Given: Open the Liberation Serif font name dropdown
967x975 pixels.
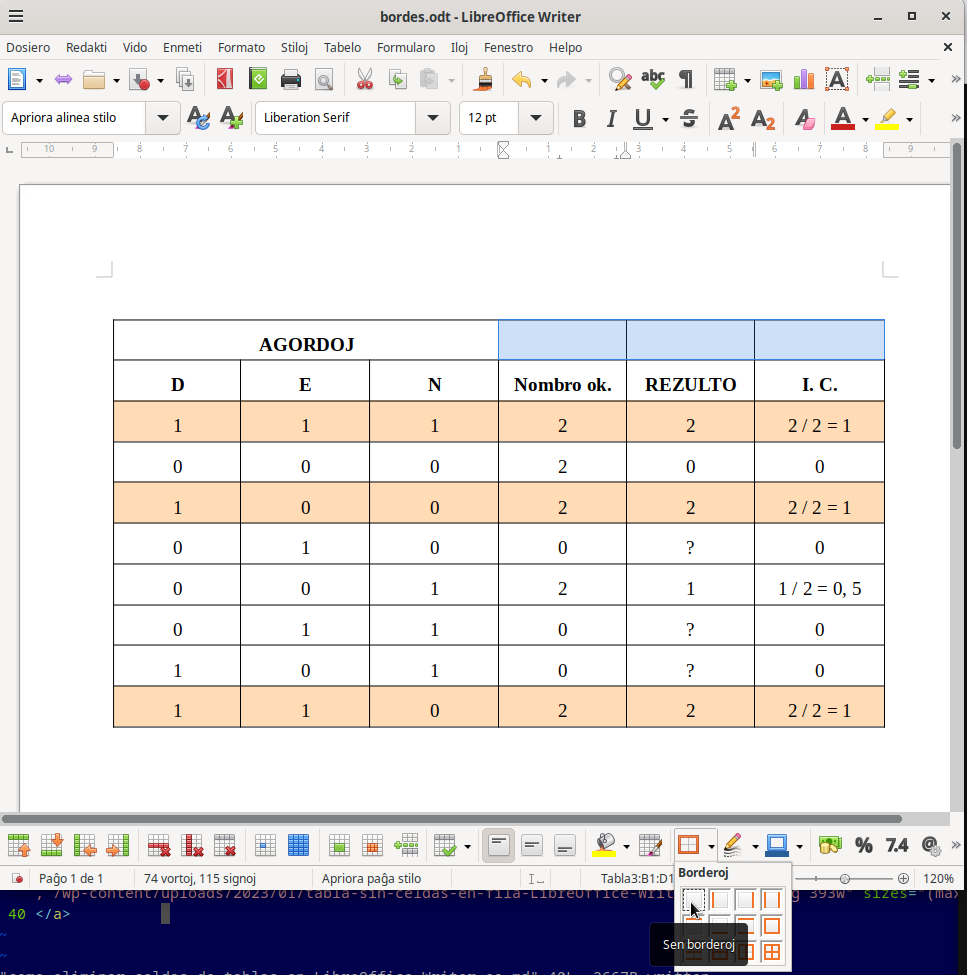Looking at the screenshot, I should click(x=432, y=118).
